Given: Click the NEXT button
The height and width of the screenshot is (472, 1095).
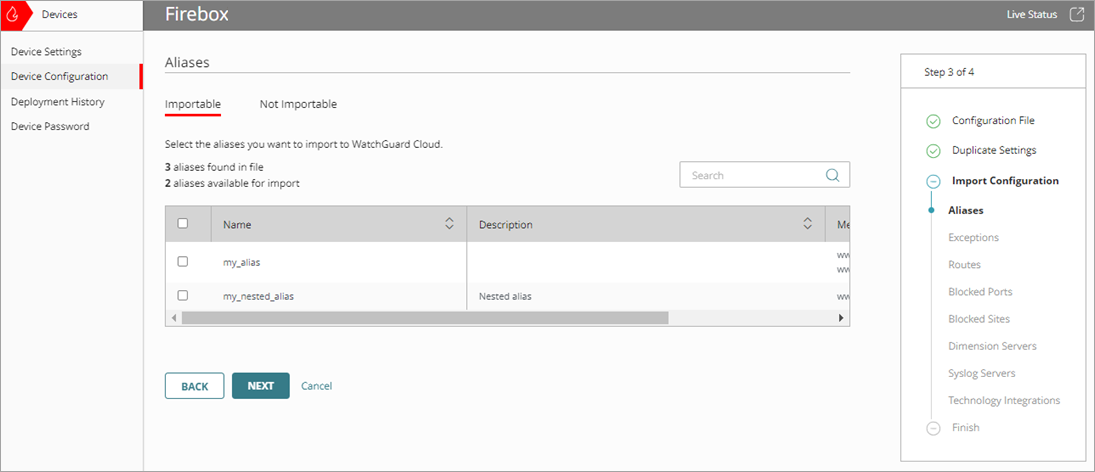Looking at the screenshot, I should [x=260, y=385].
